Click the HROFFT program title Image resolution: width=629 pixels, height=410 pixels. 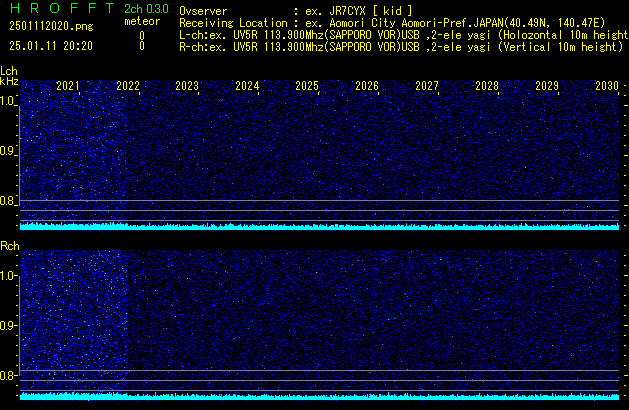62,8
